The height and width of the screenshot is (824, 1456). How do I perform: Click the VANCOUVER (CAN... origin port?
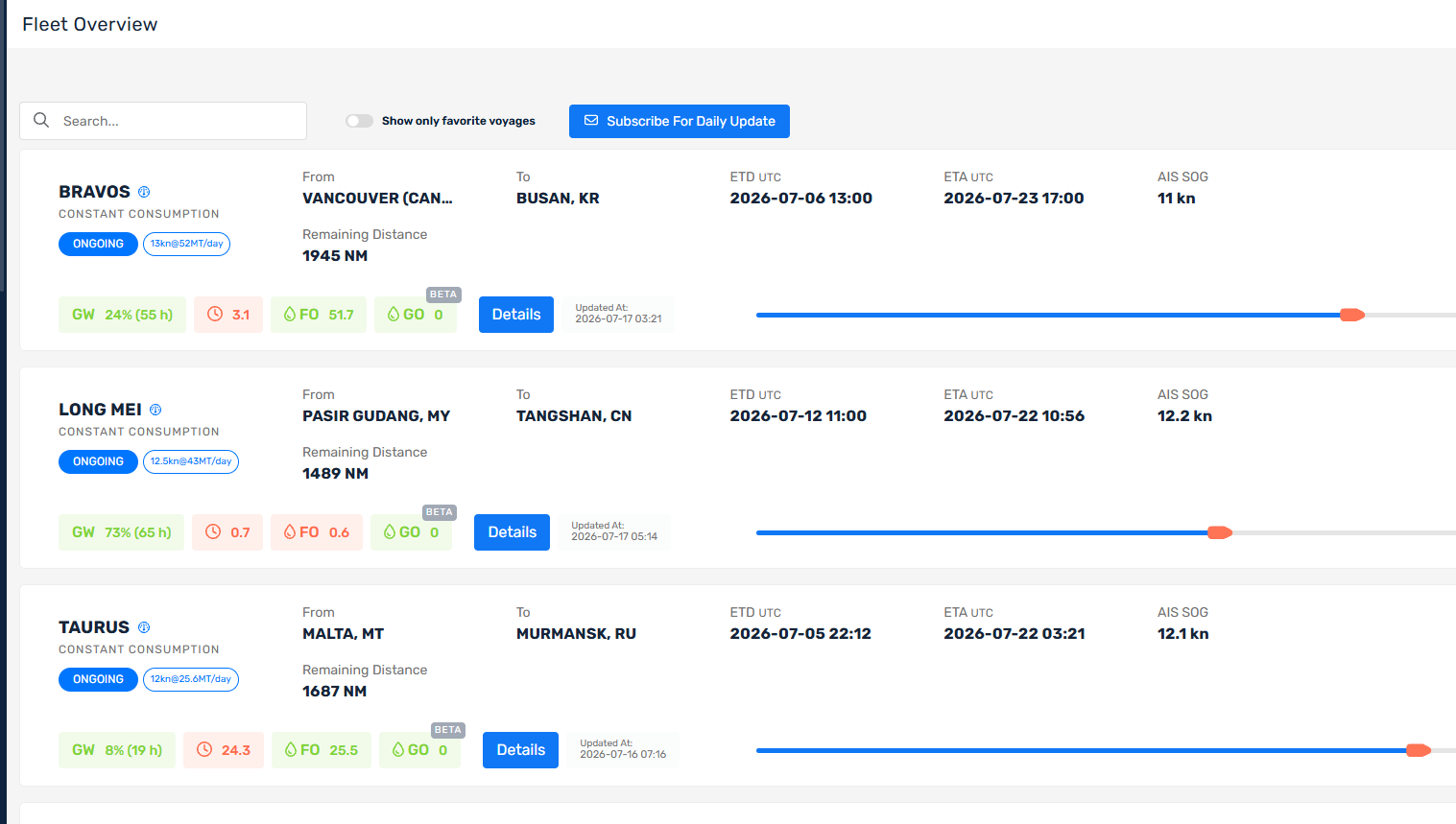pyautogui.click(x=377, y=199)
